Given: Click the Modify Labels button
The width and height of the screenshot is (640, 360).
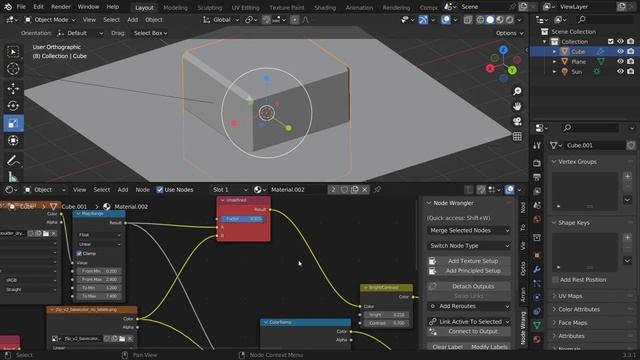Looking at the screenshot, I should (x=490, y=347).
